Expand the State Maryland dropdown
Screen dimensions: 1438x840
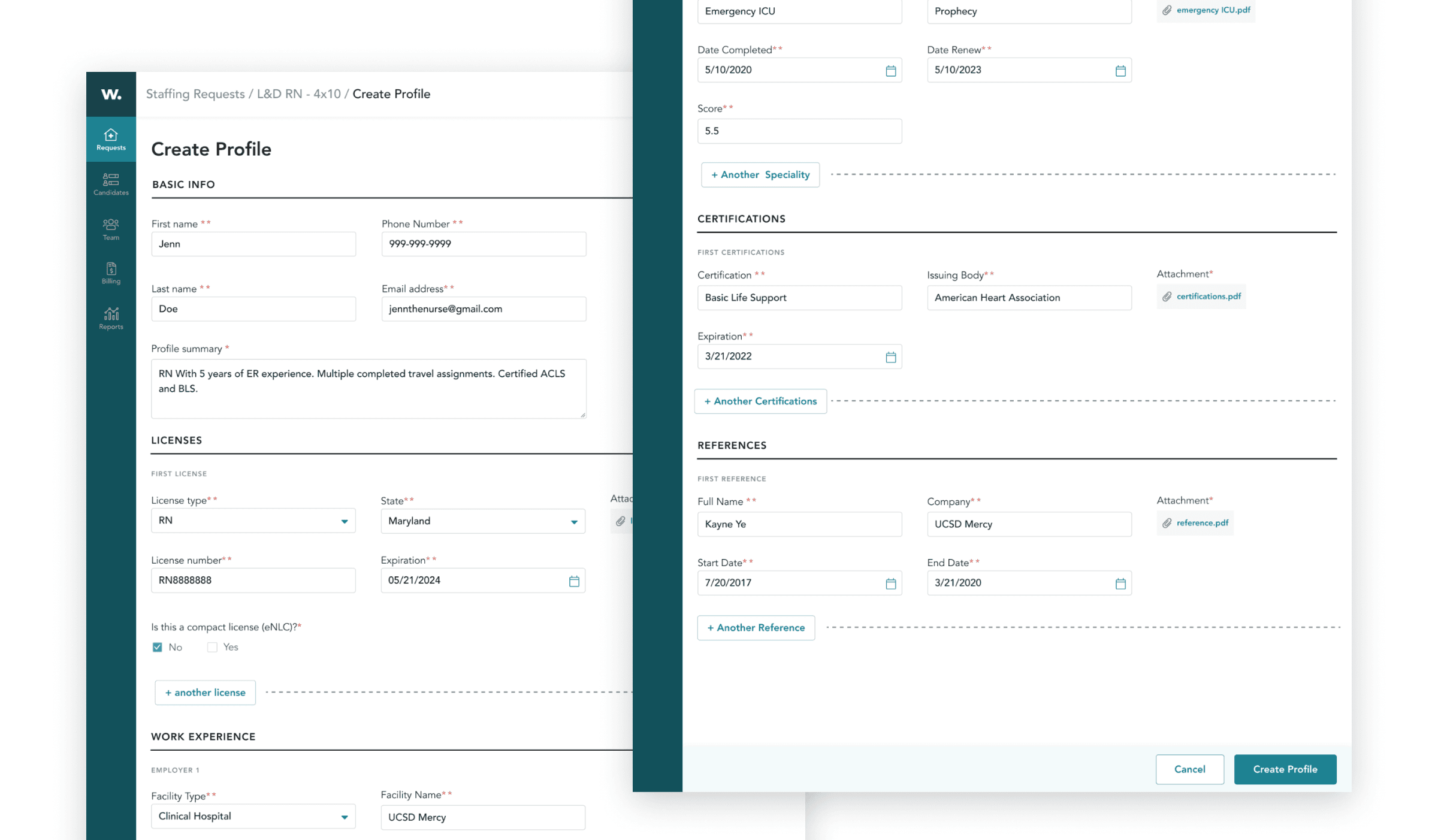click(x=573, y=522)
